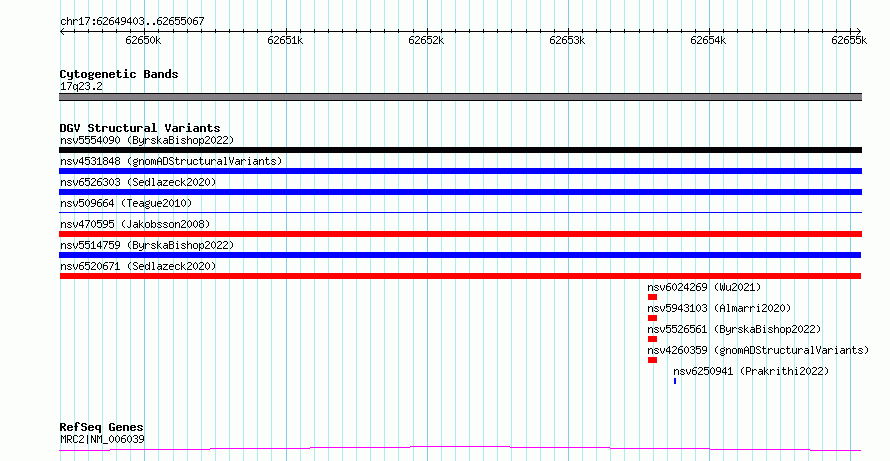Click the 62654k ruler tick label
The height and width of the screenshot is (461, 890).
click(708, 40)
